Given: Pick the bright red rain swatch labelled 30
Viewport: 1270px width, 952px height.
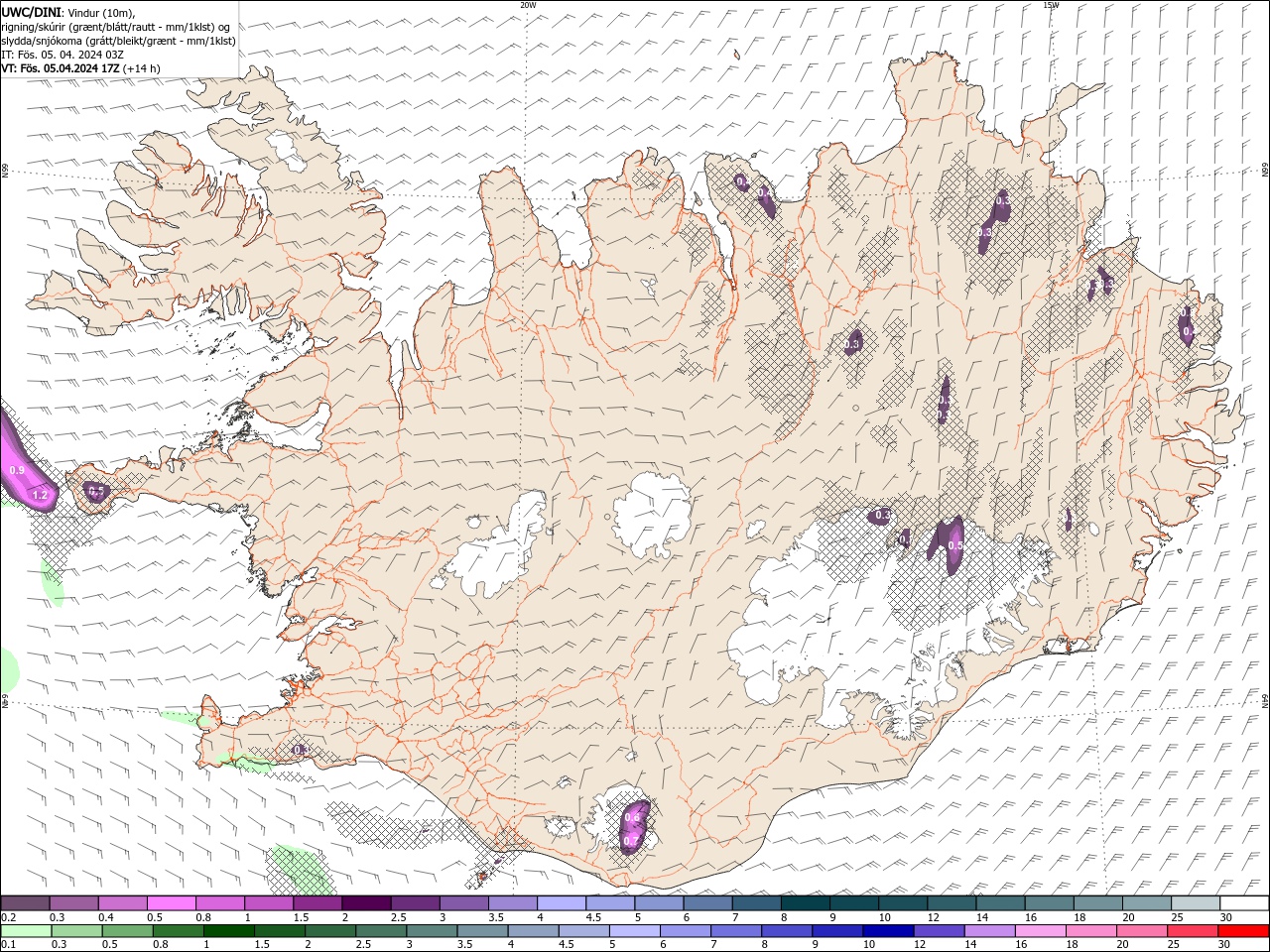Looking at the screenshot, I should (1244, 931).
